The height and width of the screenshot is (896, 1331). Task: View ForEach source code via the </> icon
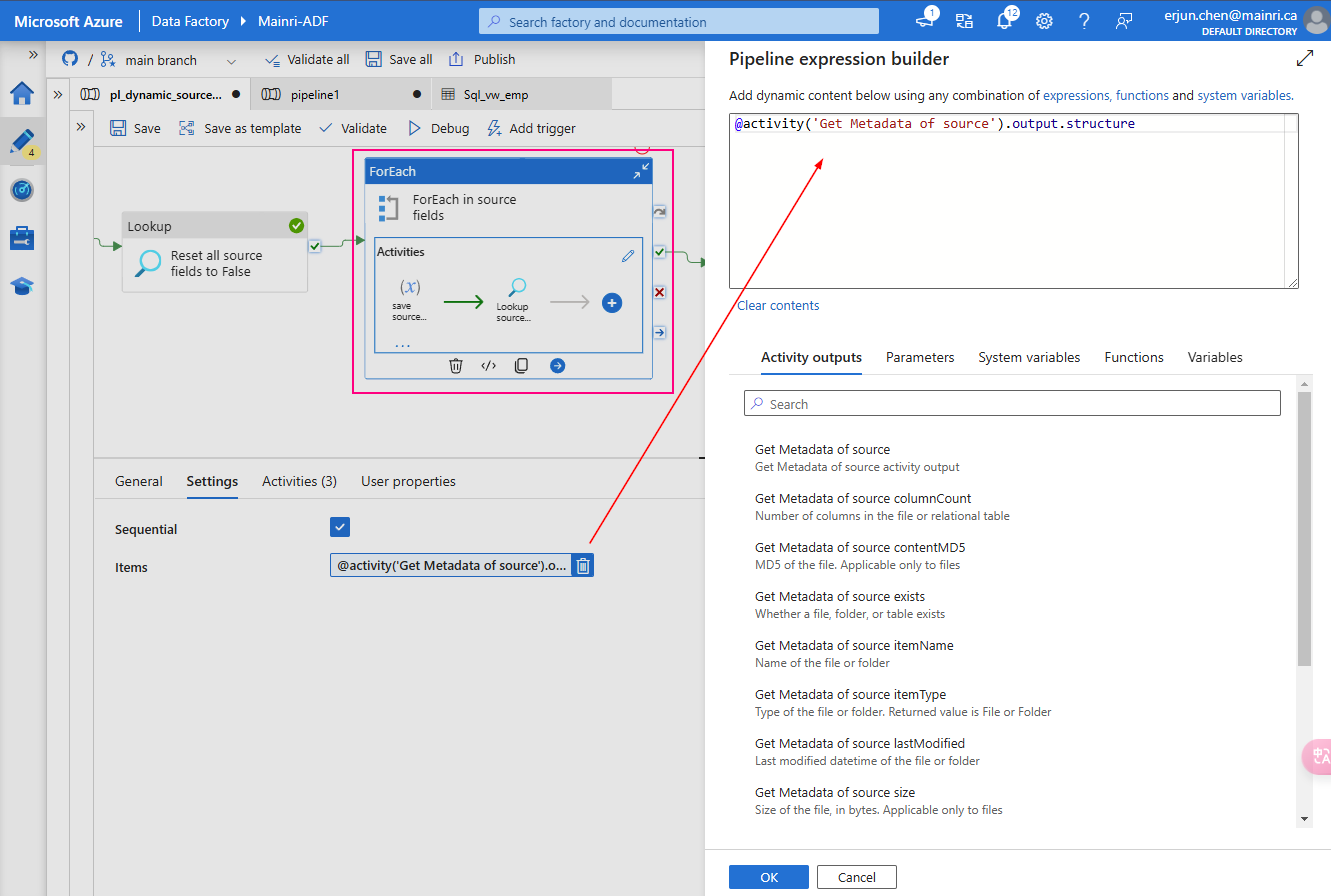pyautogui.click(x=489, y=365)
